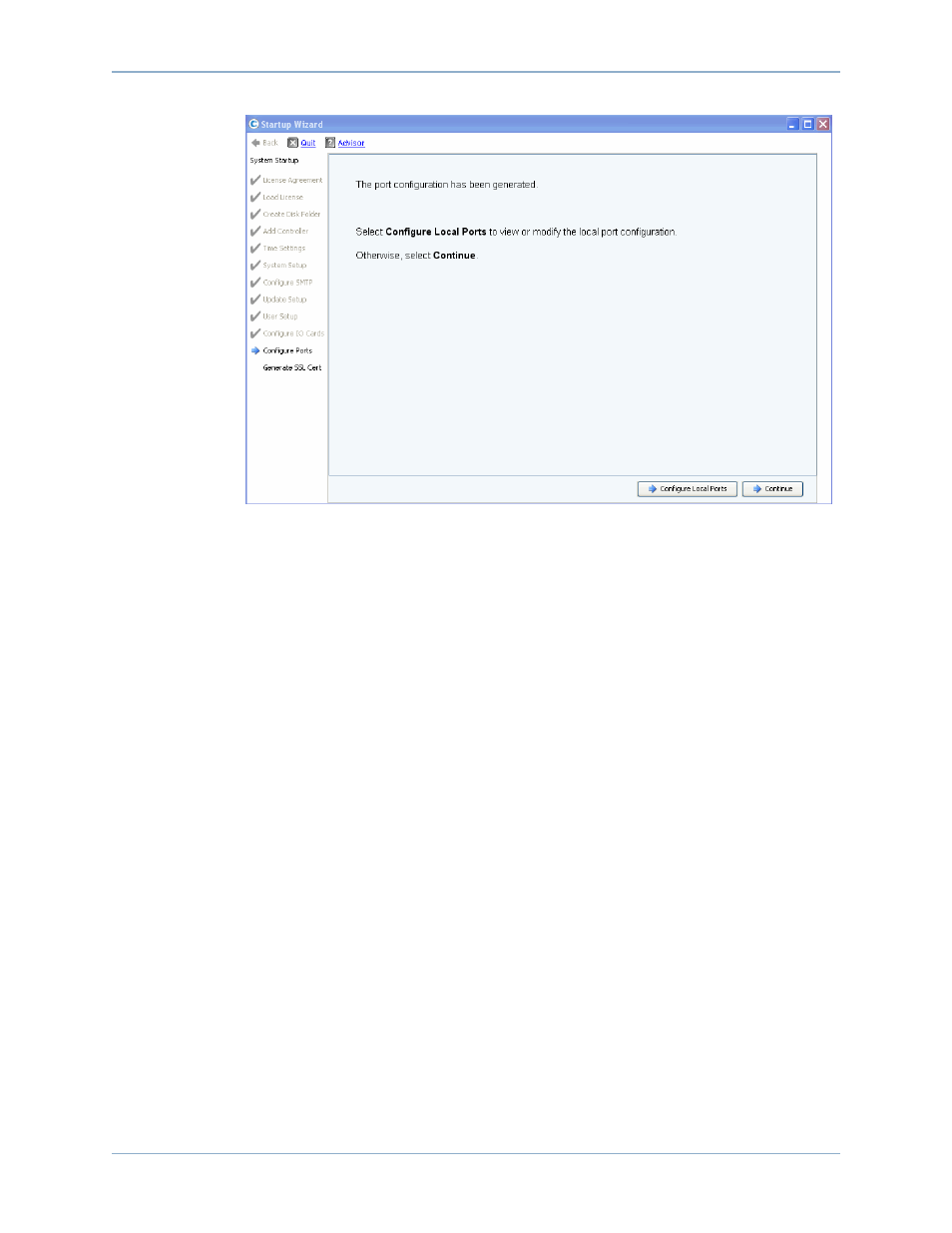Select the Configure SMTP step
Screen dimensions: 952x1233
[x=287, y=283]
